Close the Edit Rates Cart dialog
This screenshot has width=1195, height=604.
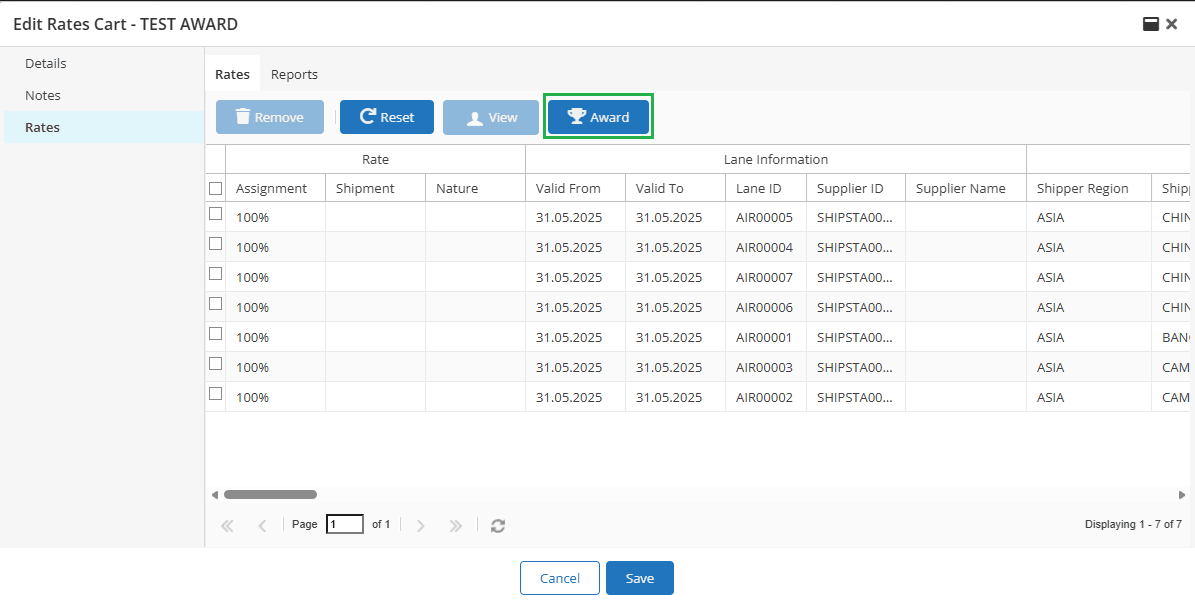pos(1172,24)
